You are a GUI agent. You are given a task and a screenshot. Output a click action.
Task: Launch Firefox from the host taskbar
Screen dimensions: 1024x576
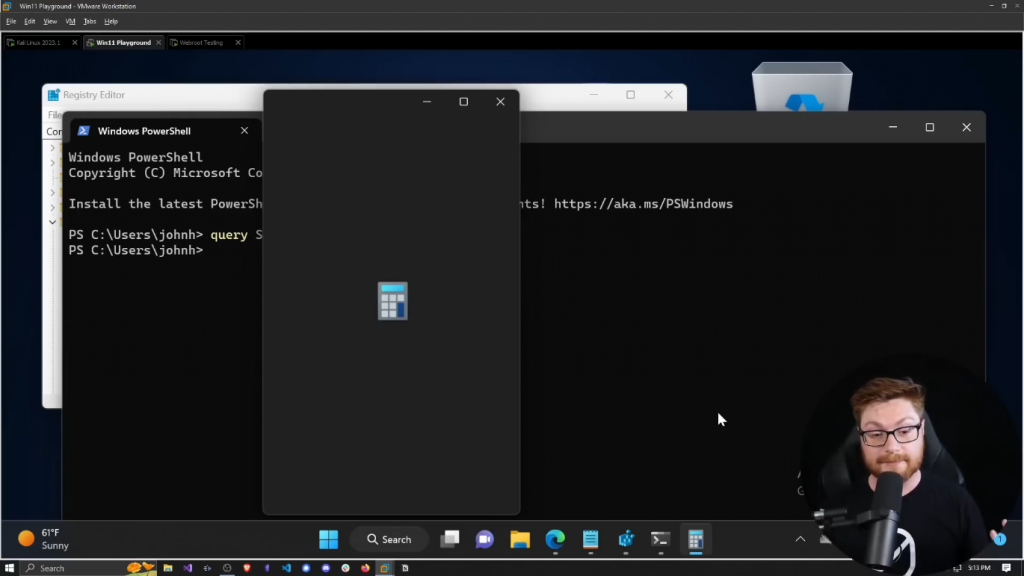pos(365,568)
